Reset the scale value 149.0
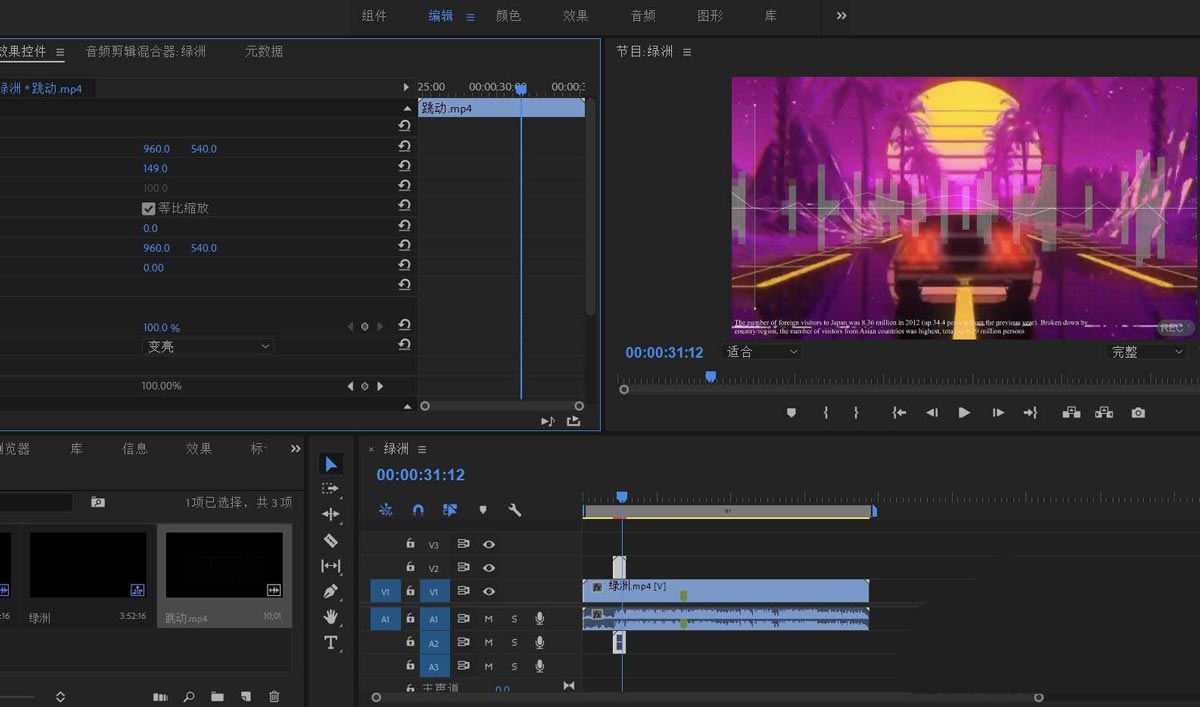 pos(404,168)
